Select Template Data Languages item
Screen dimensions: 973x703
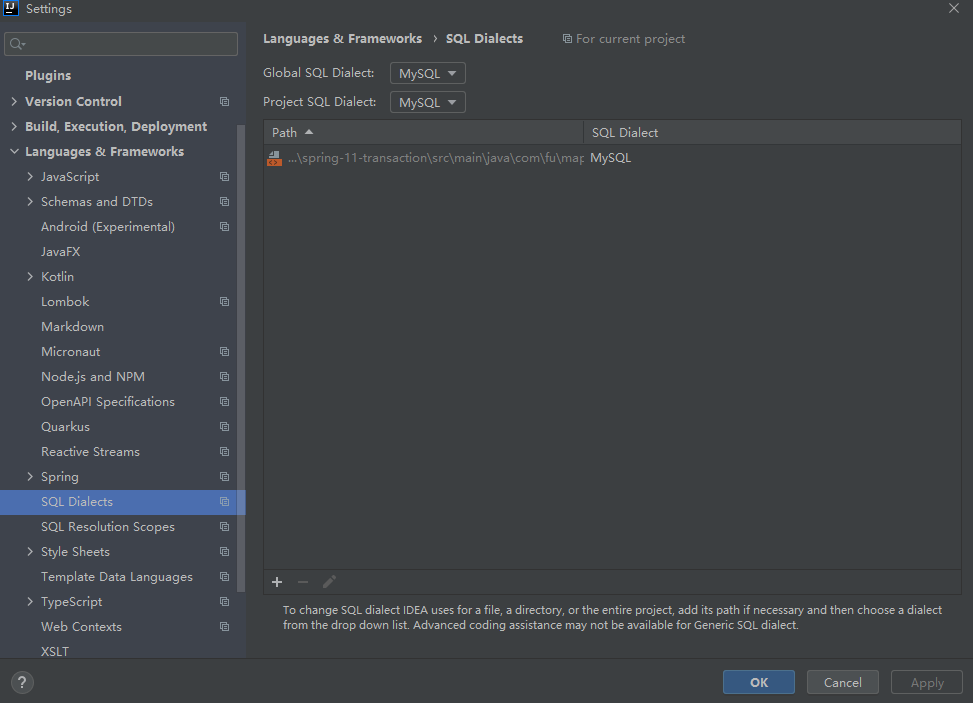coord(117,577)
